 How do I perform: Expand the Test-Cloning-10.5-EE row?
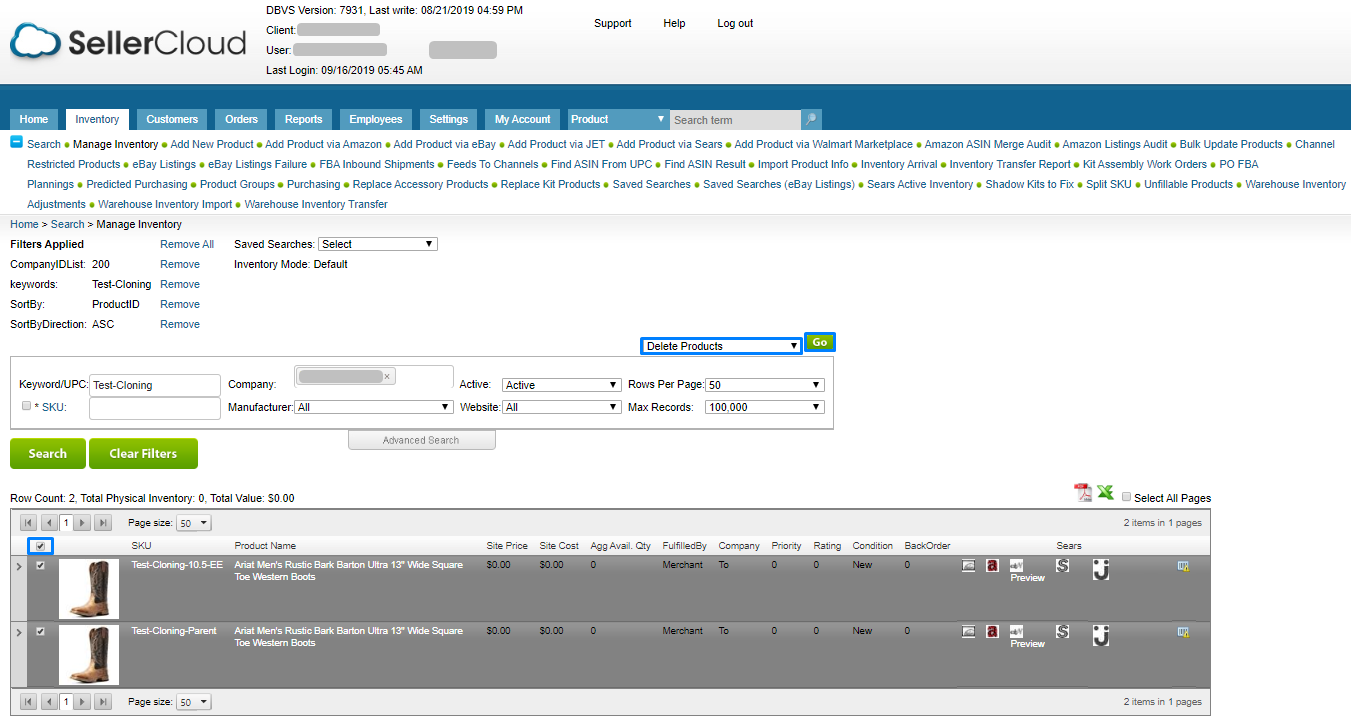tap(17, 566)
